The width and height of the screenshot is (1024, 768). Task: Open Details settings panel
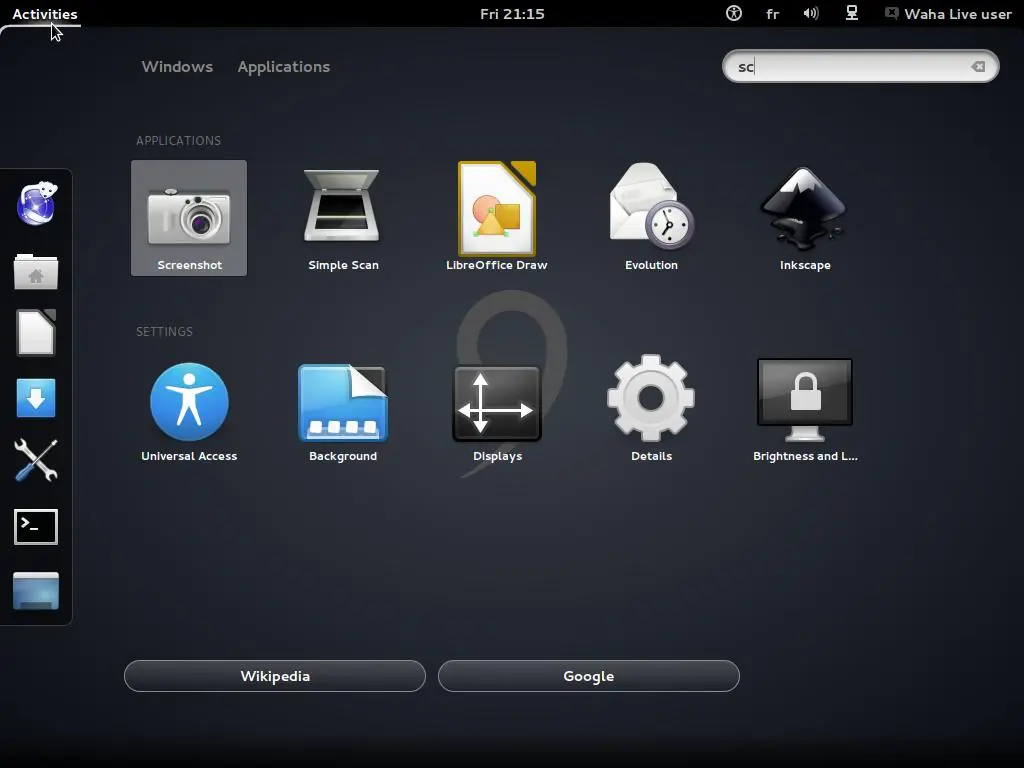click(651, 409)
